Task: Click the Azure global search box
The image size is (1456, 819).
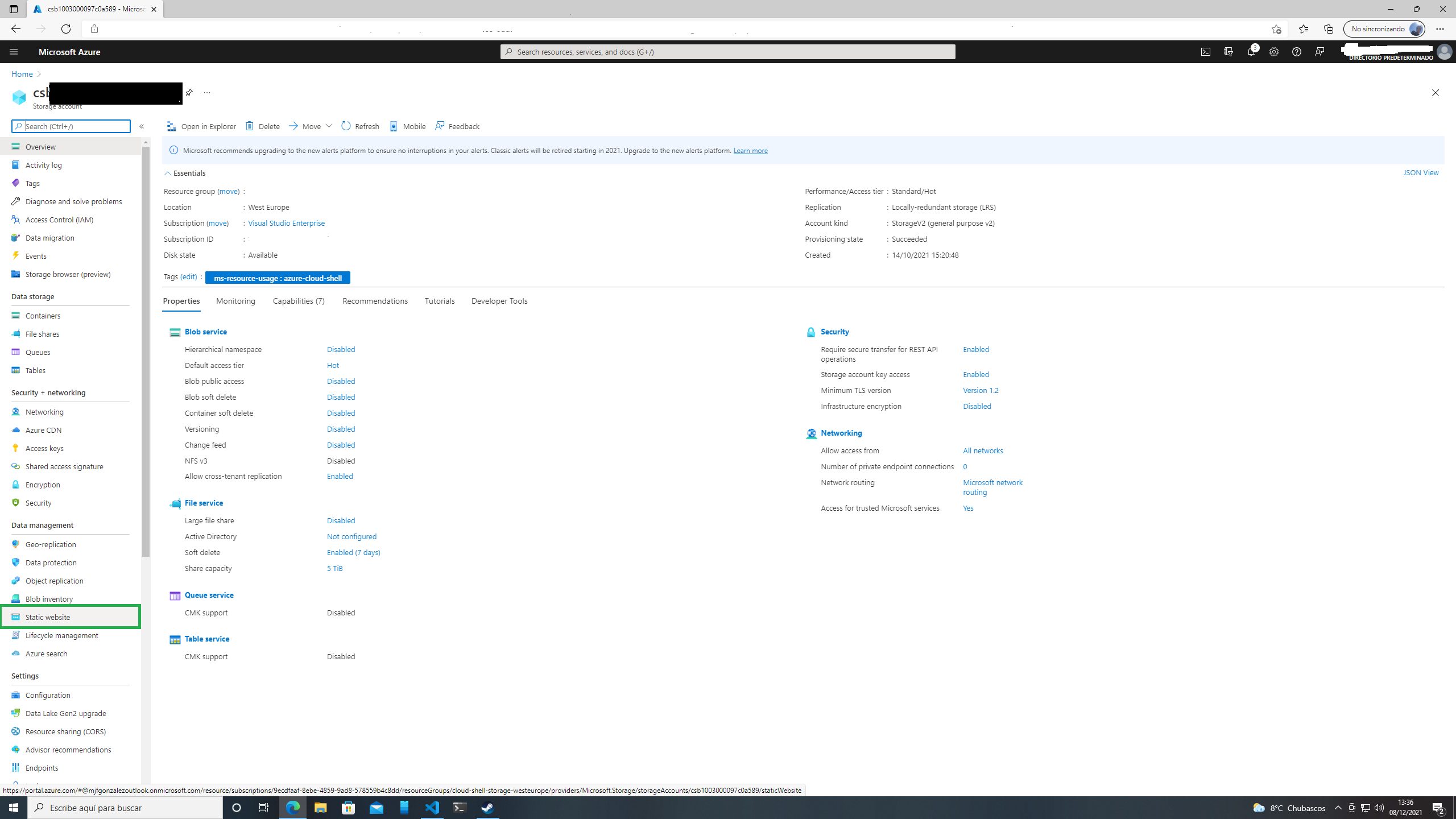Action: point(728,52)
